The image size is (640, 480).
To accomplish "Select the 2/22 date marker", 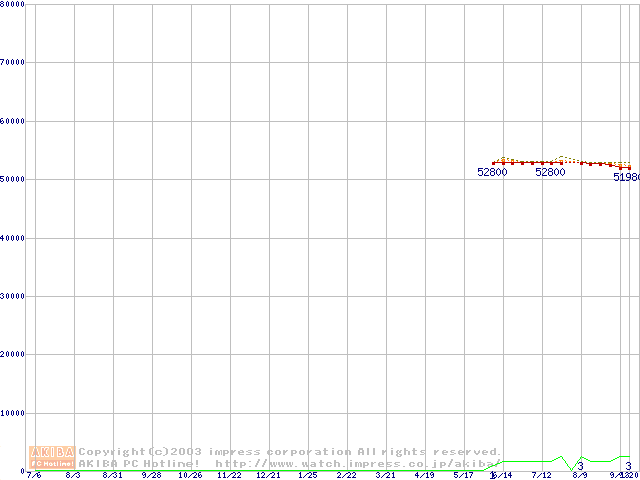I will pyautogui.click(x=346, y=475).
